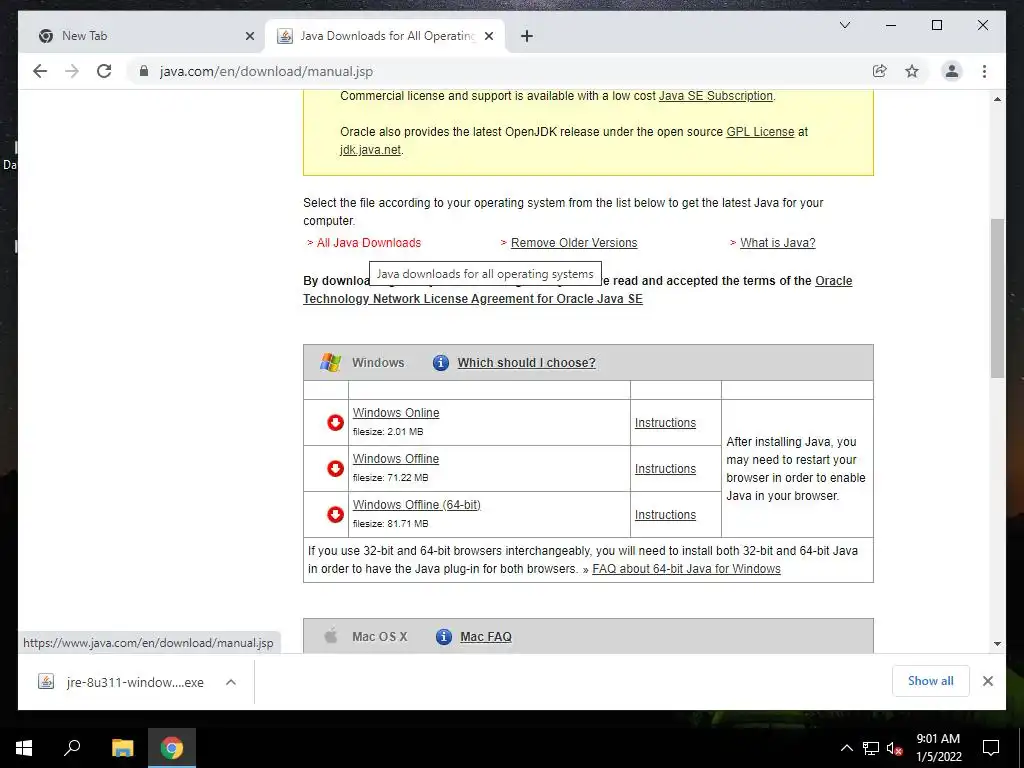Open Remove Older Versions link
1024x768 pixels.
(x=574, y=243)
